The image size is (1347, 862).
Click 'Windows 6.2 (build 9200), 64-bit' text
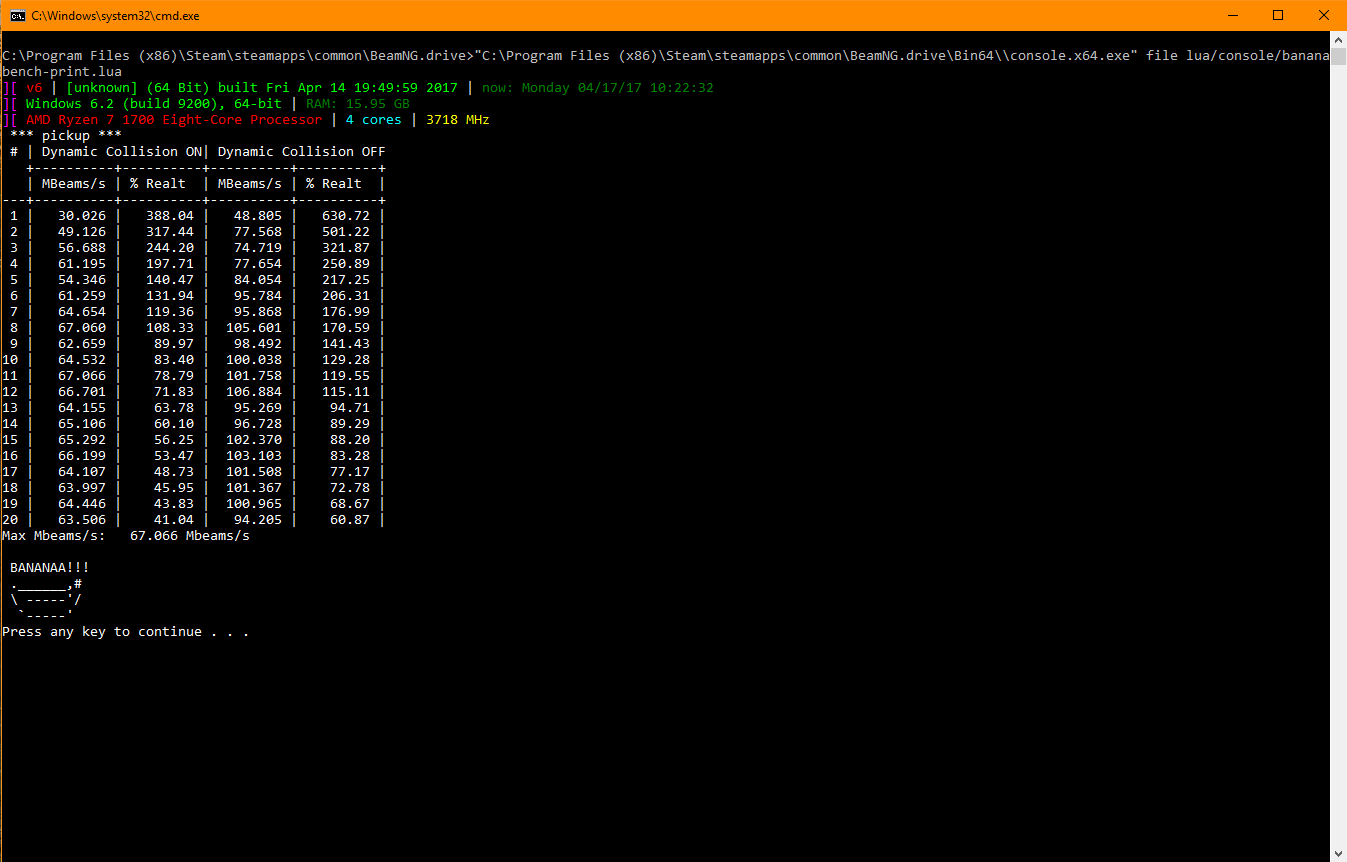pos(154,104)
